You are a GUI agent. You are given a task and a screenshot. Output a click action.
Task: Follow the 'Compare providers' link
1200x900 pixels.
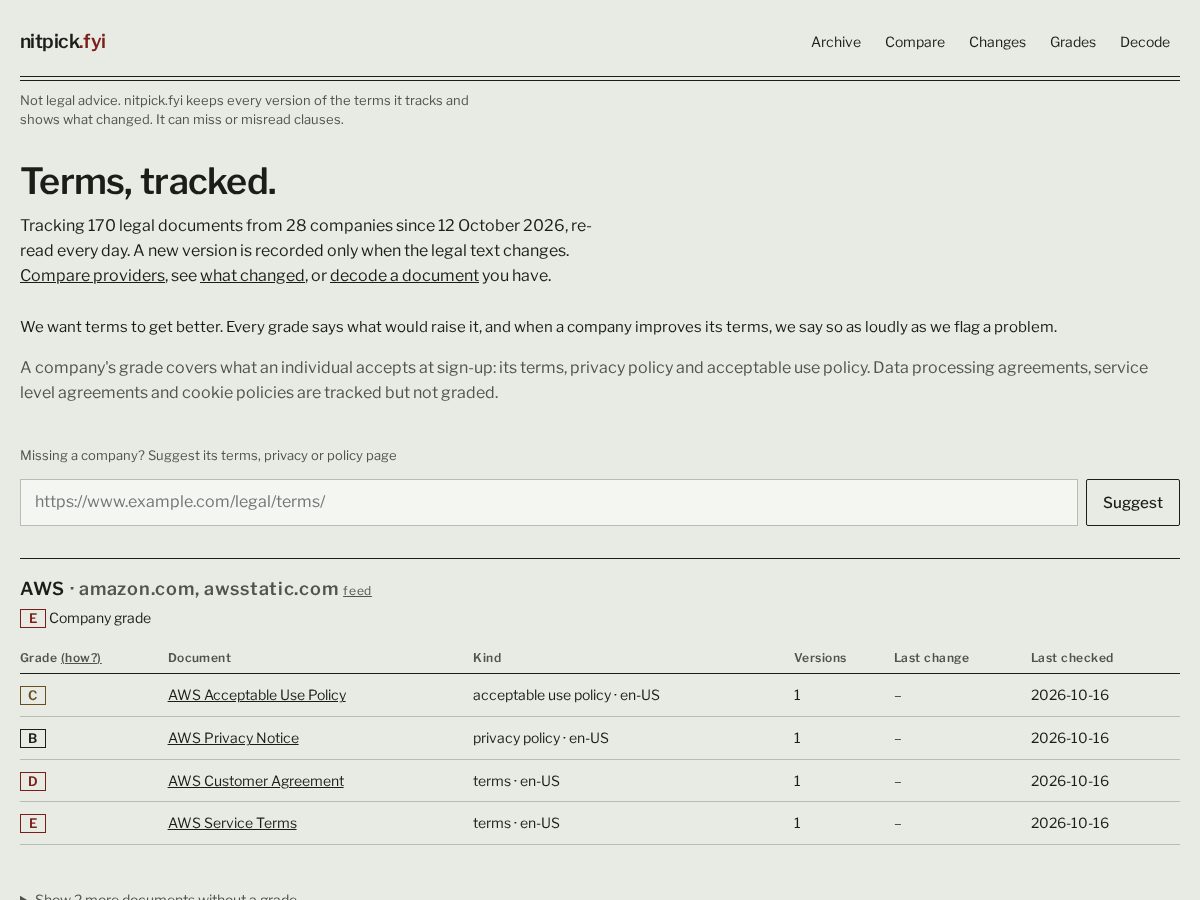point(92,276)
